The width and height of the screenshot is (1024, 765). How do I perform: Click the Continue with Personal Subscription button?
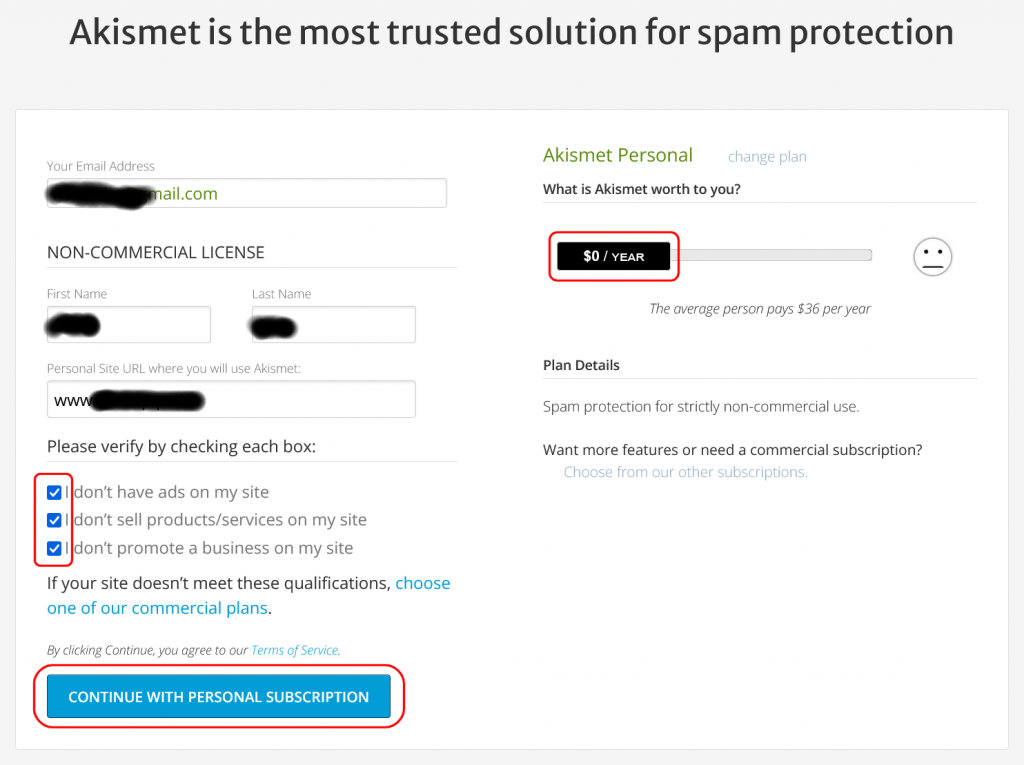pos(219,696)
